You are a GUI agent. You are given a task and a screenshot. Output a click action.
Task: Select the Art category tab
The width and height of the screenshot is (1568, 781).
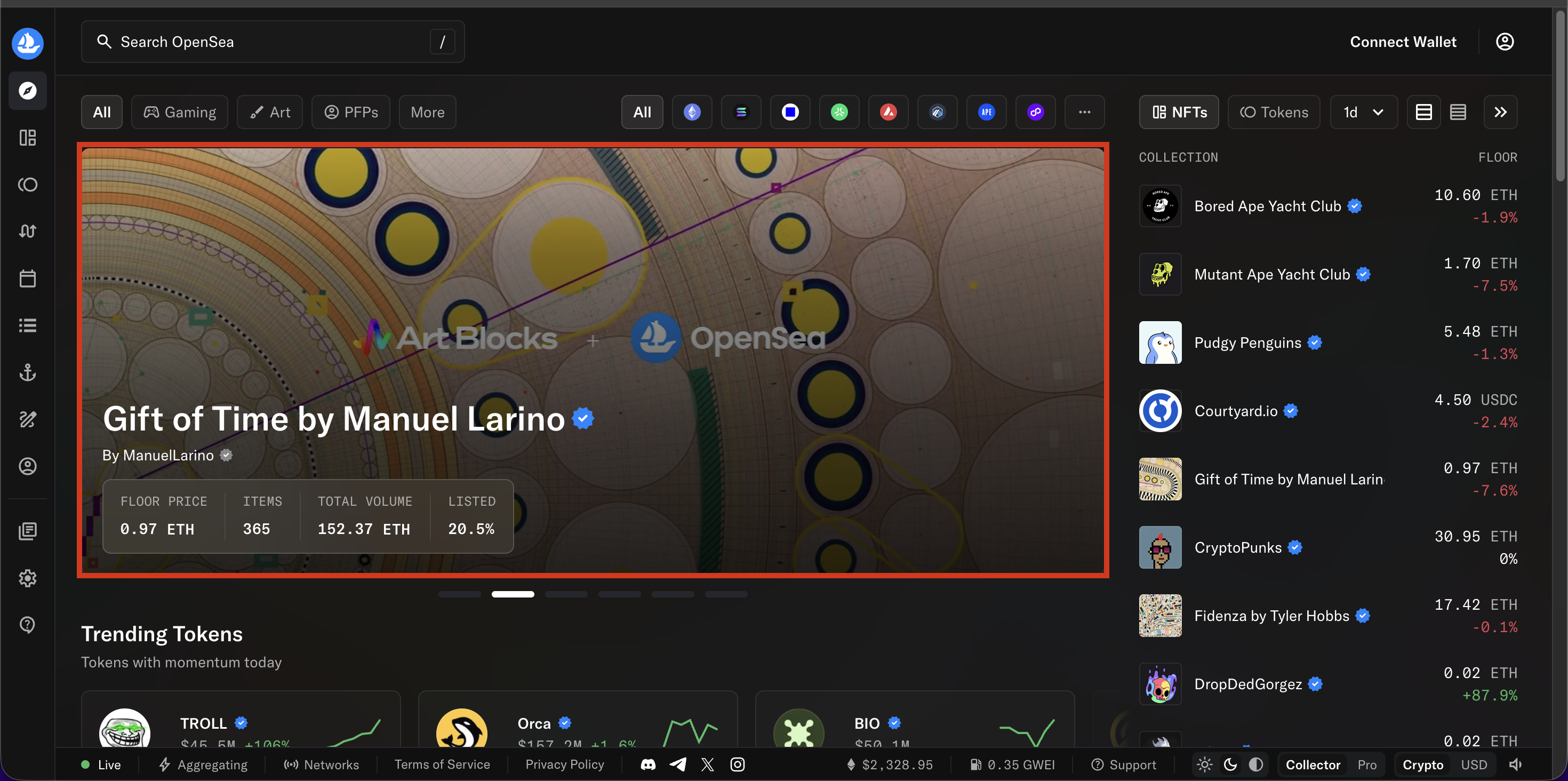[270, 112]
